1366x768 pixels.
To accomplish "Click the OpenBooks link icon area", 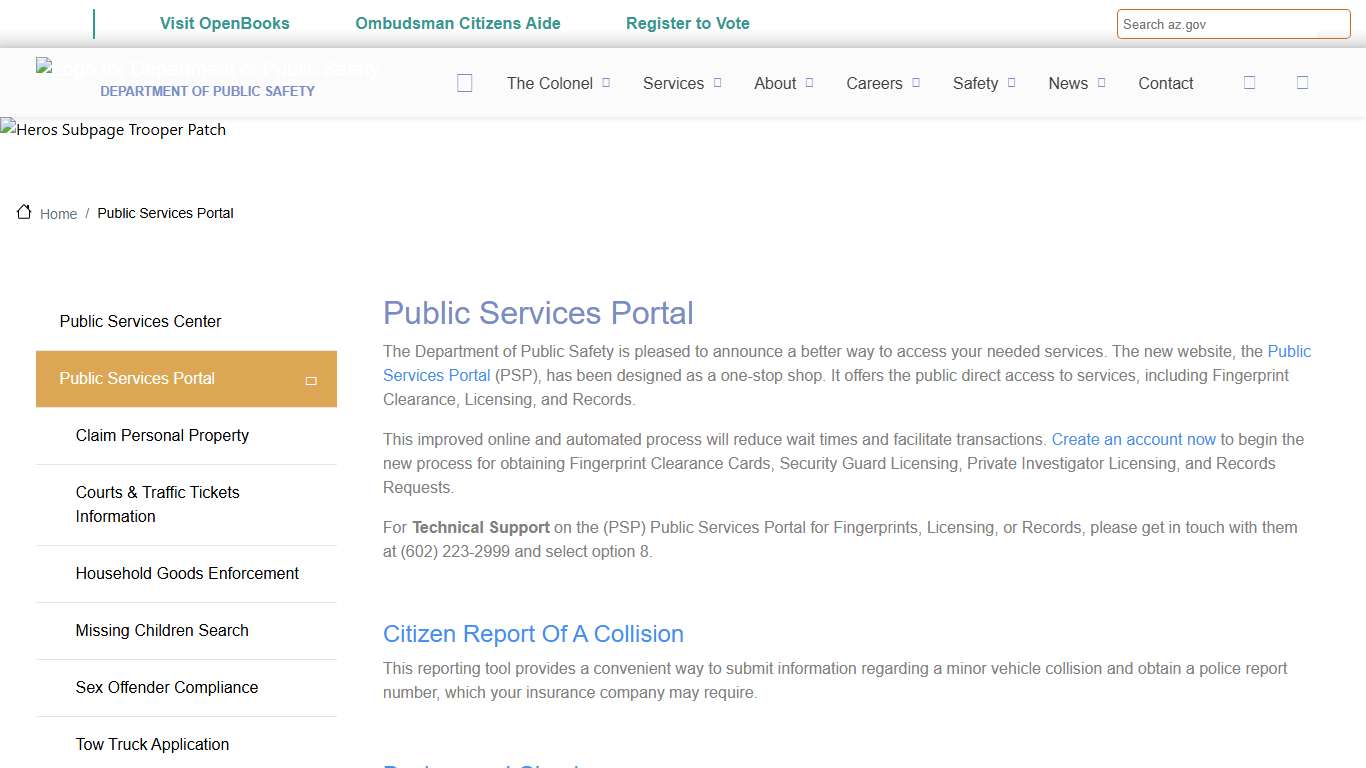I will [224, 22].
